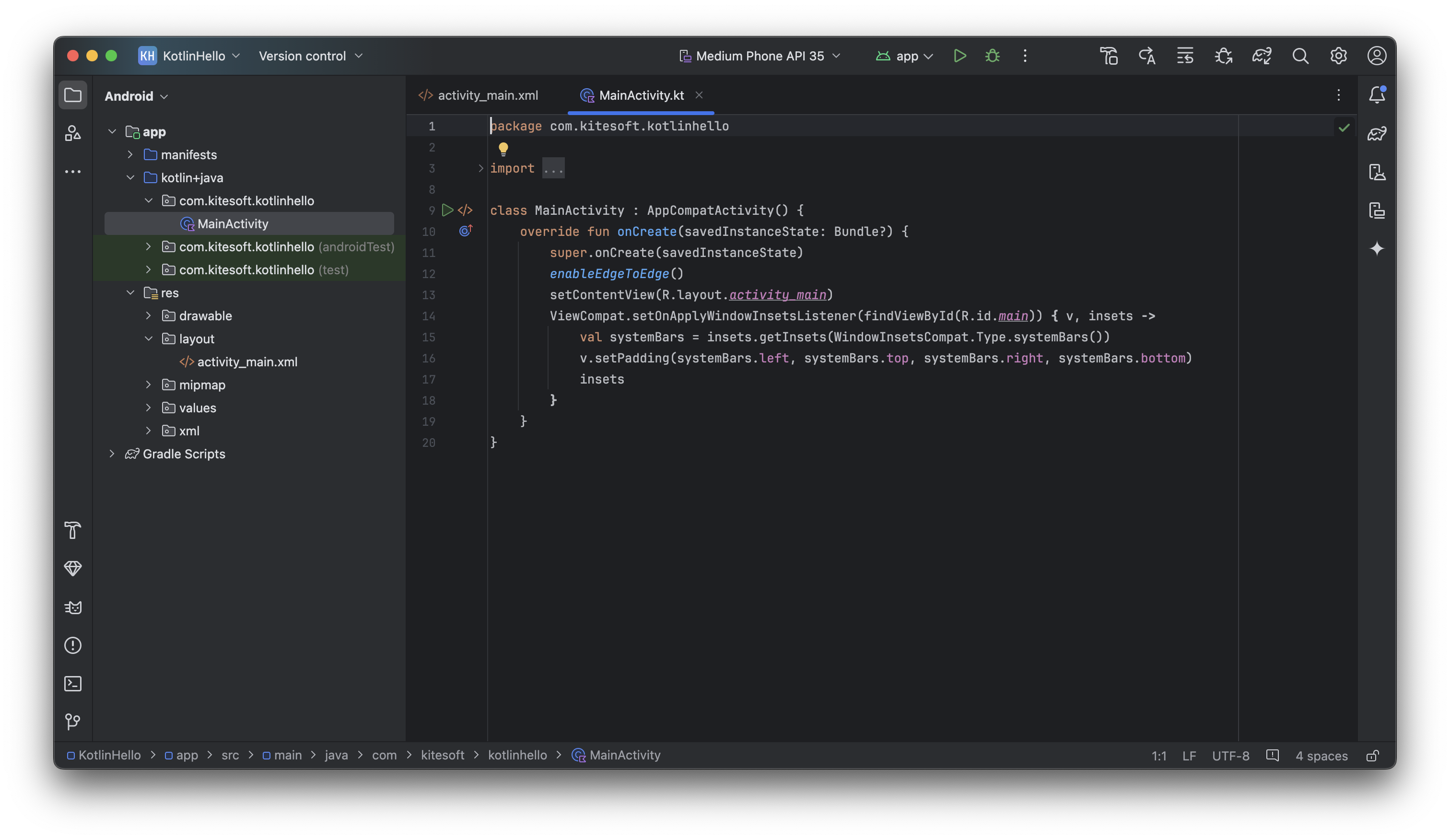Open the Version control menu
Image resolution: width=1450 pixels, height=840 pixels.
311,56
